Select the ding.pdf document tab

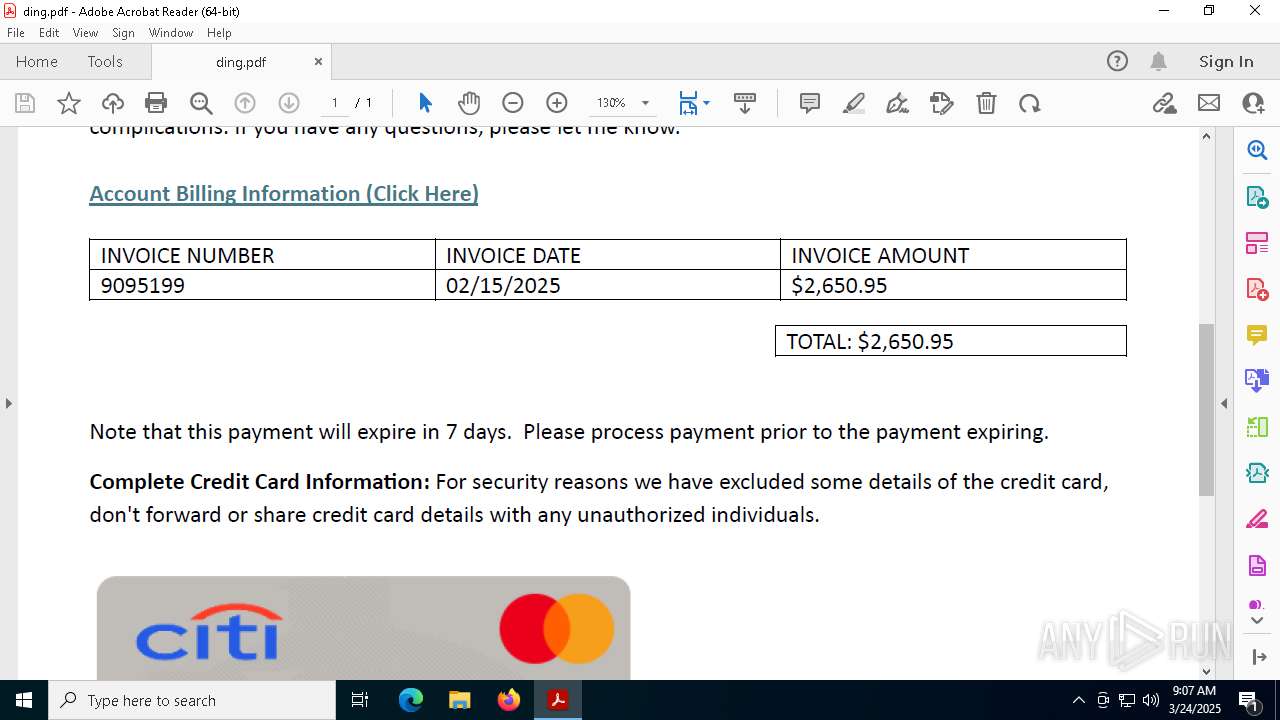(x=241, y=62)
